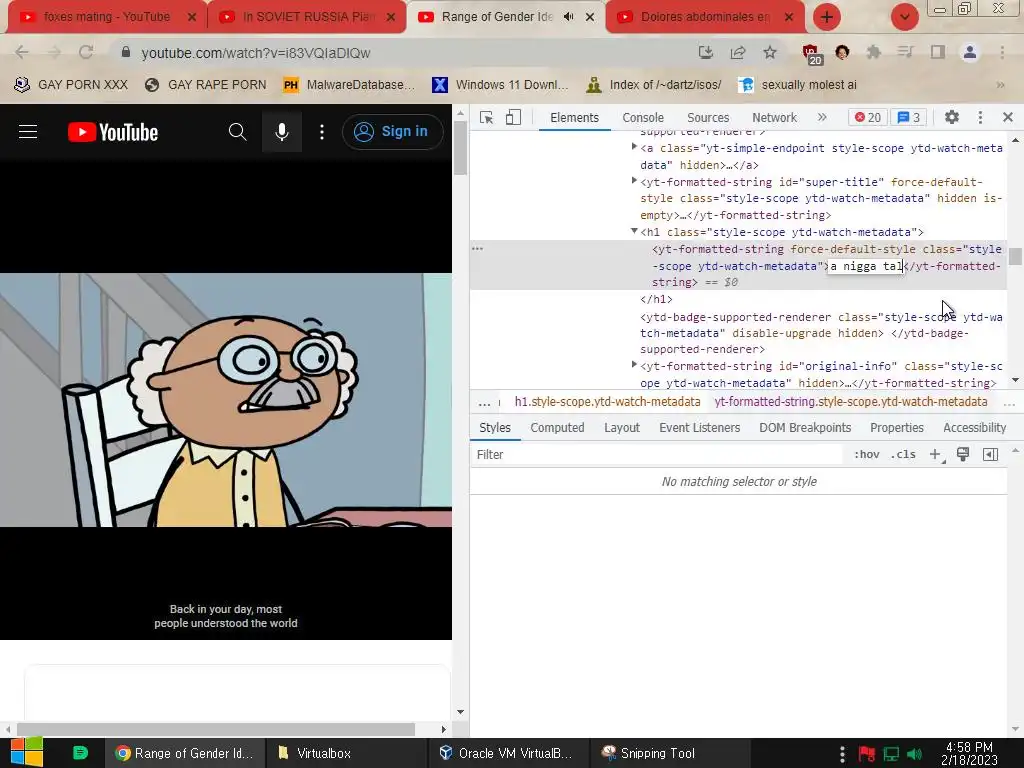
Task: Open Snipping Tool from taskbar
Action: pyautogui.click(x=648, y=753)
